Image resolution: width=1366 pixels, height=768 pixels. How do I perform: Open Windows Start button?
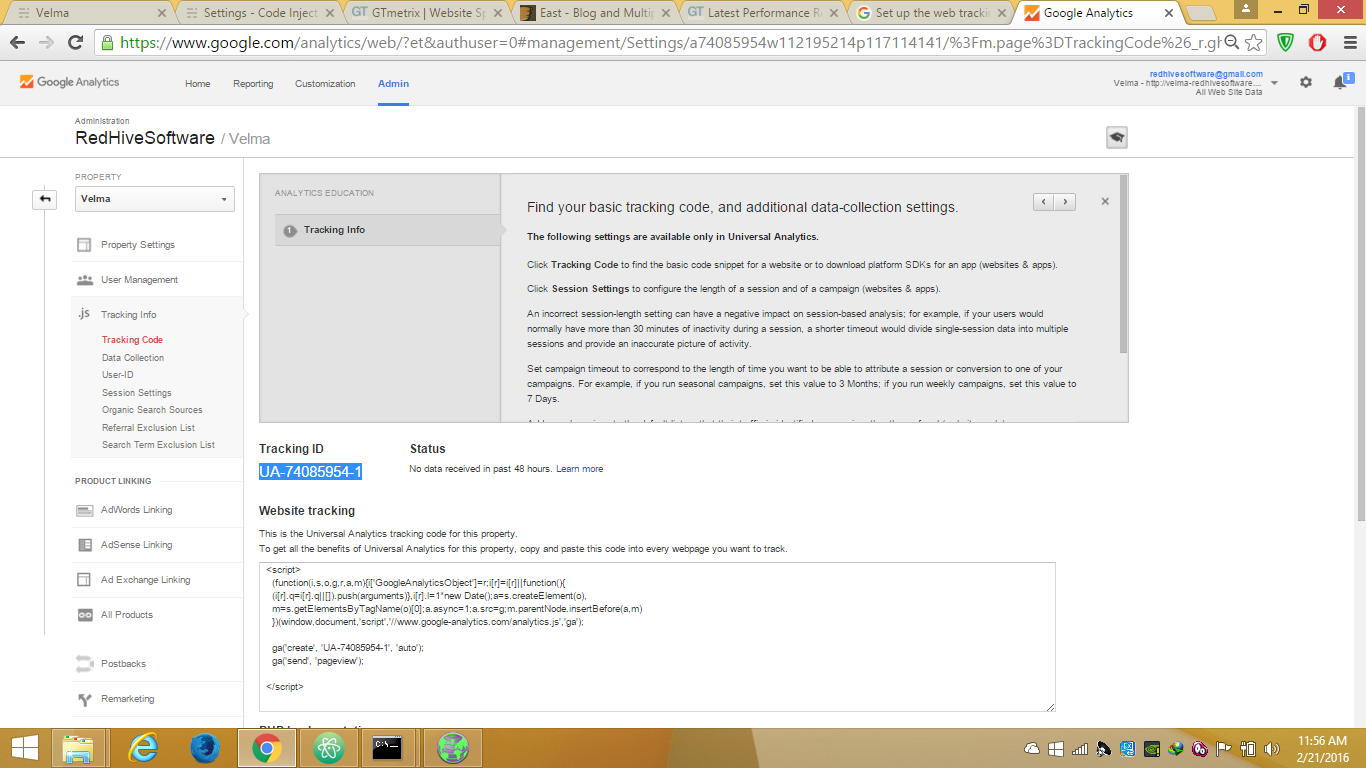(x=24, y=748)
